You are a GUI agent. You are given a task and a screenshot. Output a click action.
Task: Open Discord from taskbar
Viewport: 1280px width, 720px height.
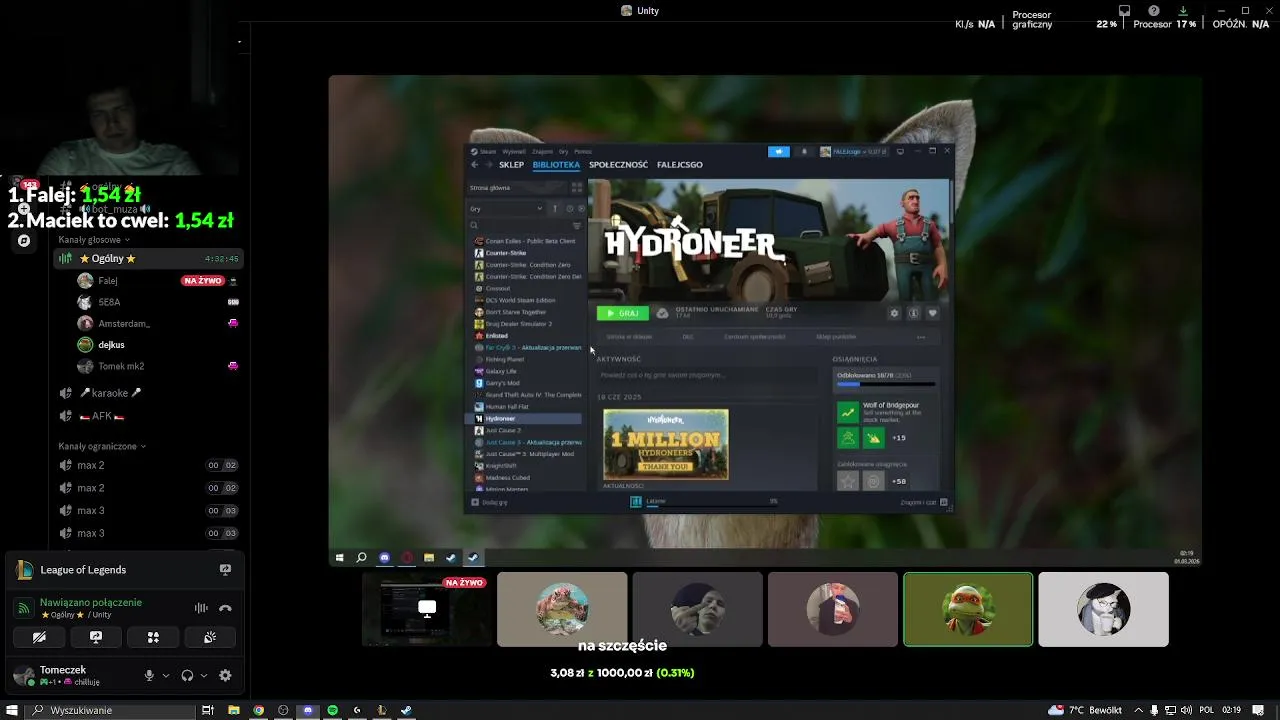click(308, 710)
